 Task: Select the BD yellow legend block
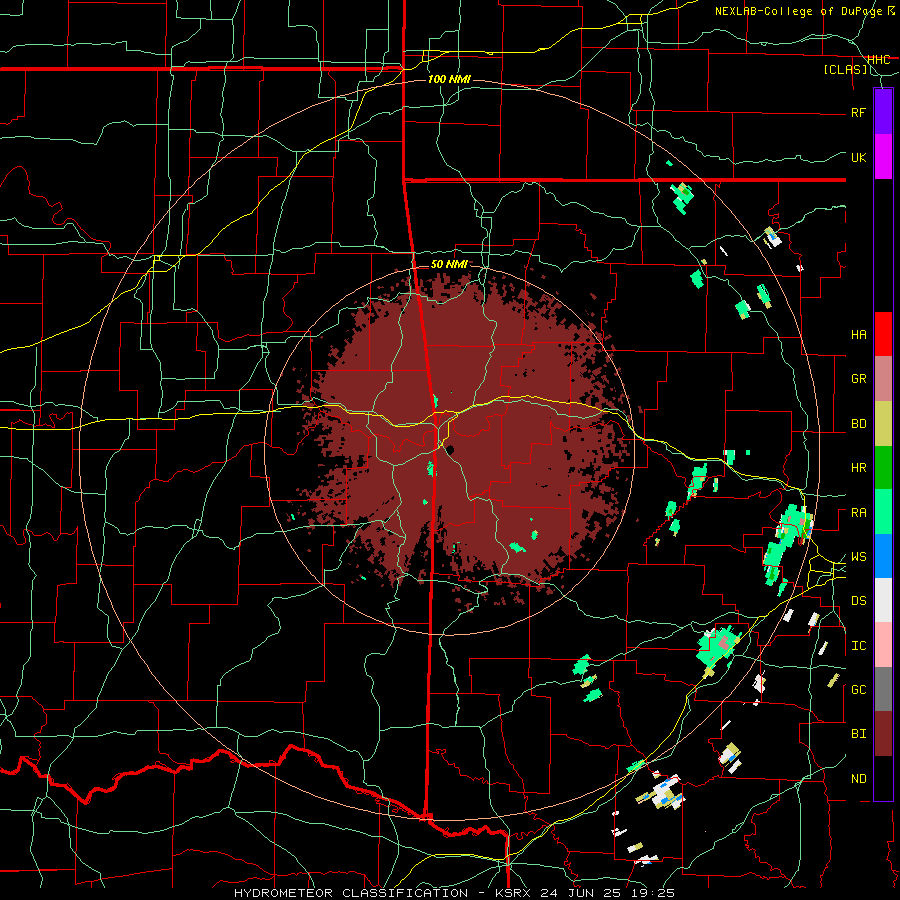pyautogui.click(x=883, y=424)
